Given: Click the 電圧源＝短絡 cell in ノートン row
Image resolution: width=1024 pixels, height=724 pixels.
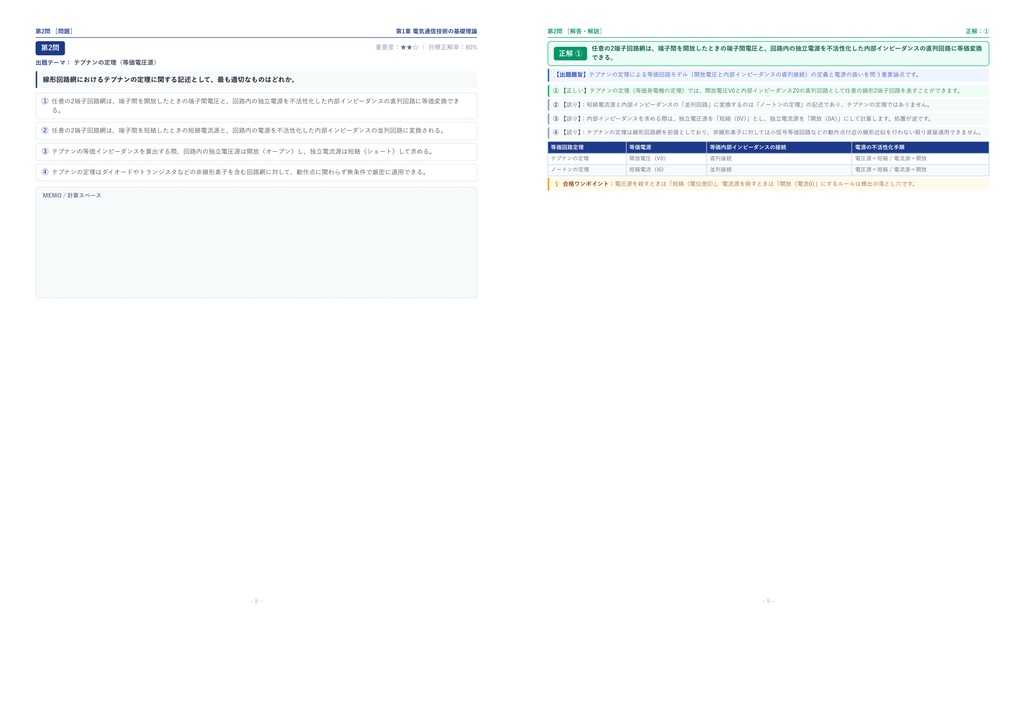Looking at the screenshot, I should pyautogui.click(x=920, y=170).
